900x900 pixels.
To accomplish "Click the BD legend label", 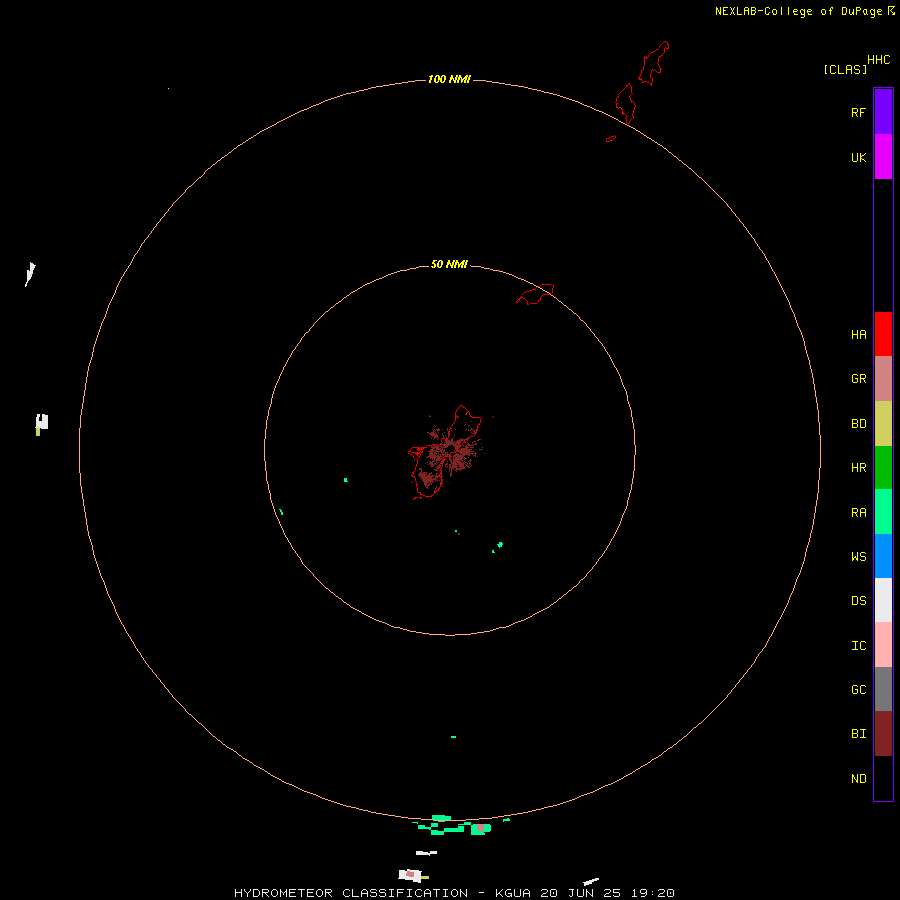I will (x=858, y=424).
